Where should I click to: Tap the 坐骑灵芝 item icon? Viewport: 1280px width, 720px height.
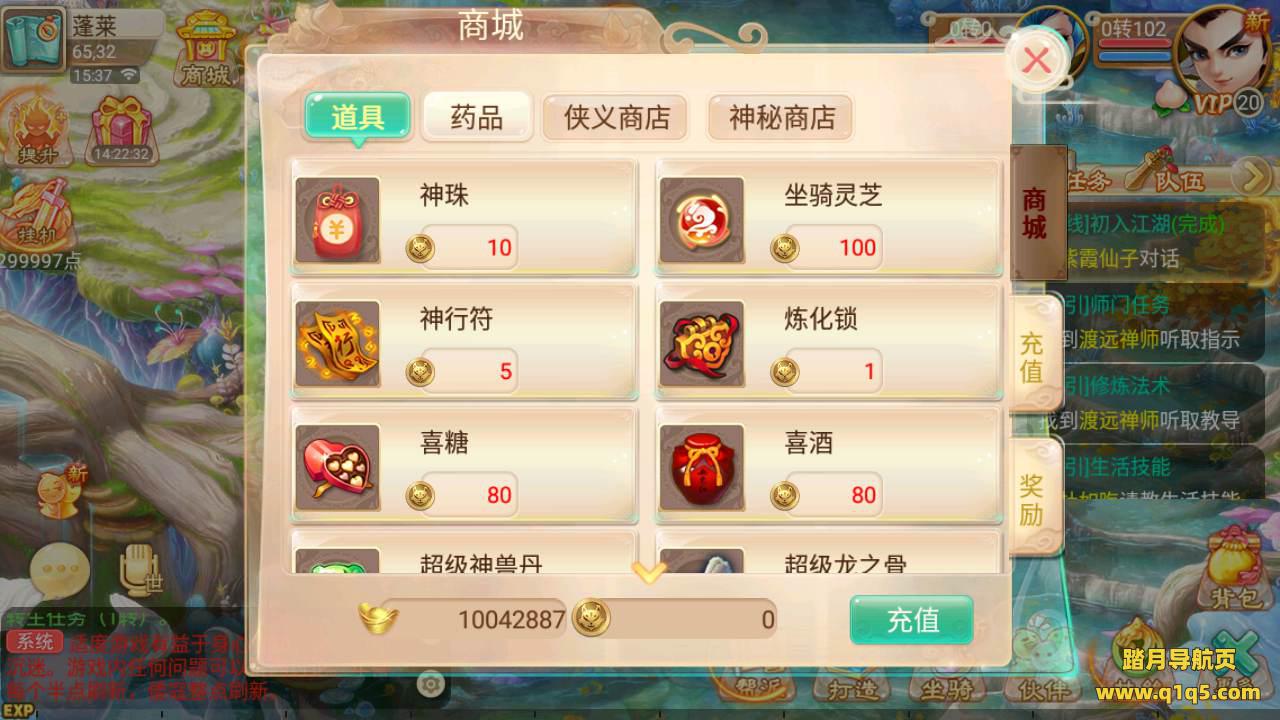click(x=702, y=221)
